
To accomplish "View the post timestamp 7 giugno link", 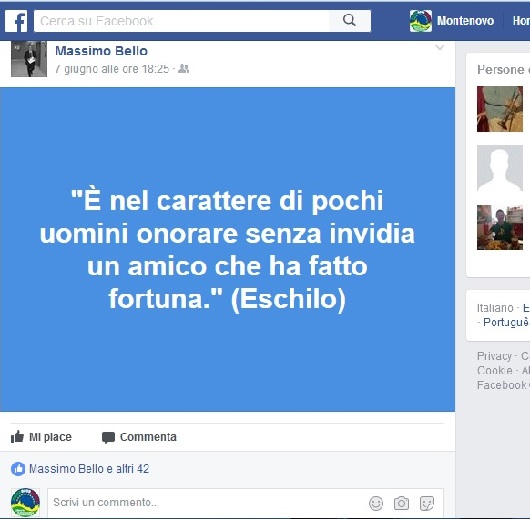I will [x=112, y=69].
